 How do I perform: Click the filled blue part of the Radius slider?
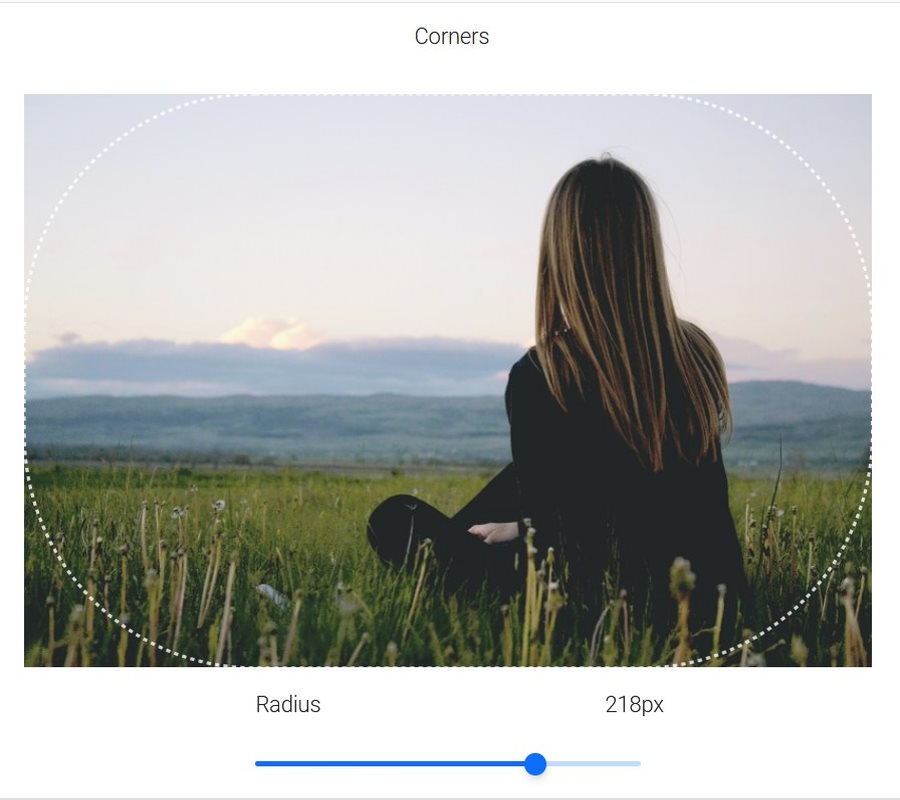point(390,764)
